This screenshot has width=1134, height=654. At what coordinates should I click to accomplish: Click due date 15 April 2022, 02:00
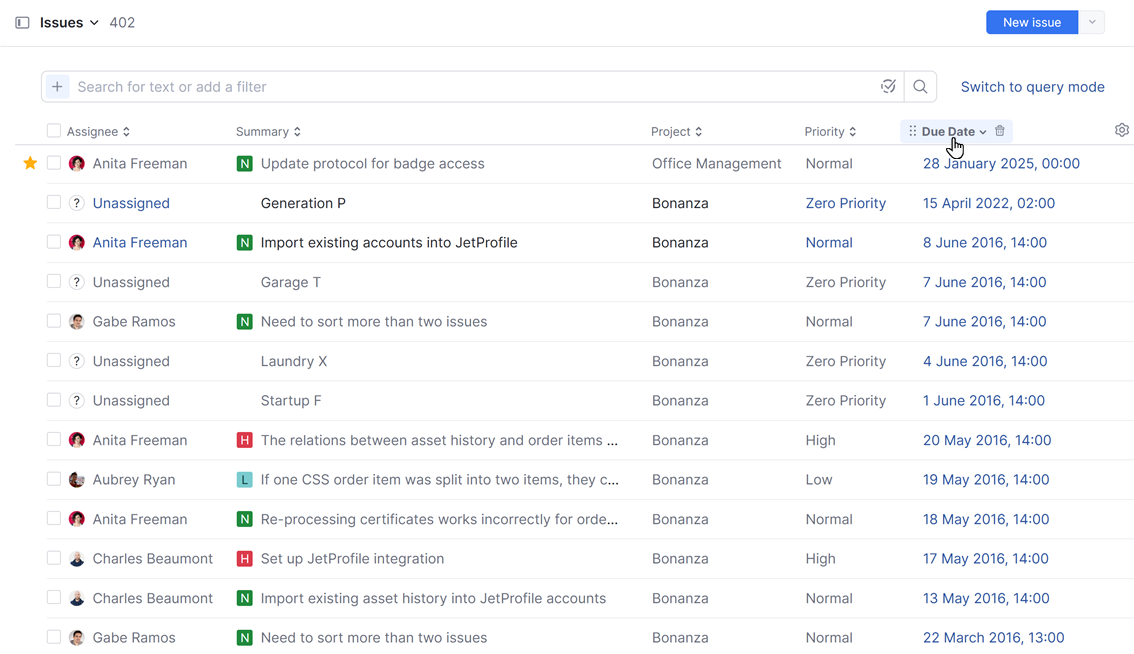[x=989, y=203]
